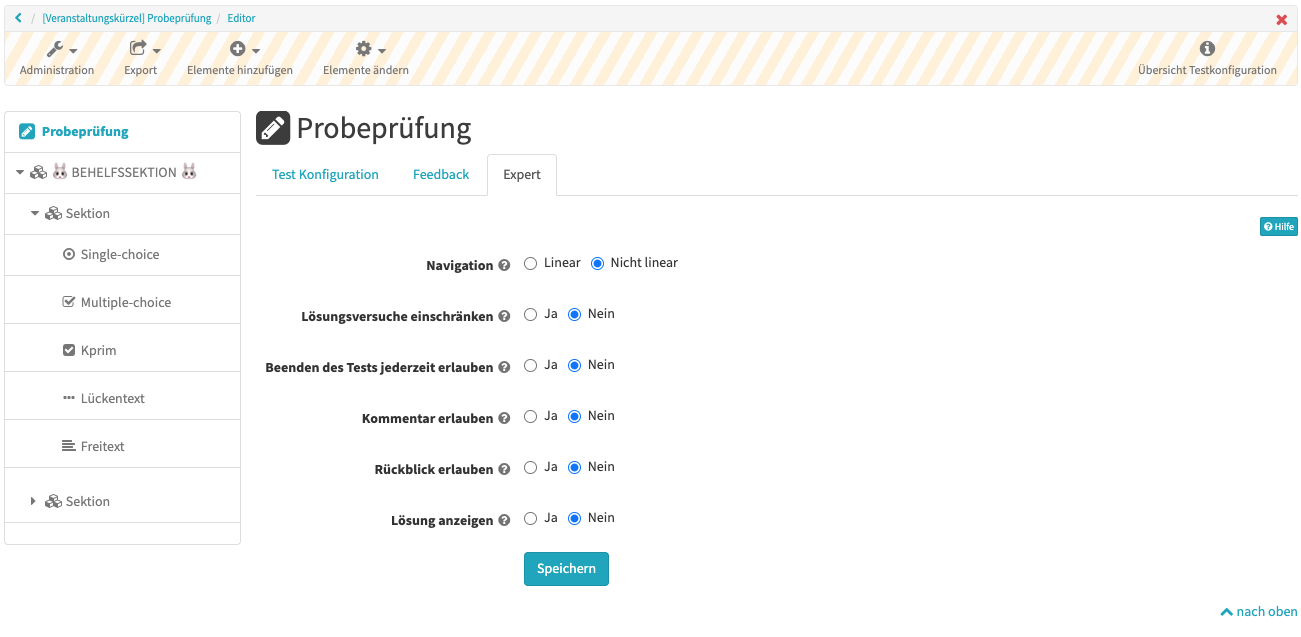Expand the lower Sektion entry
The height and width of the screenshot is (637, 1301).
click(33, 500)
